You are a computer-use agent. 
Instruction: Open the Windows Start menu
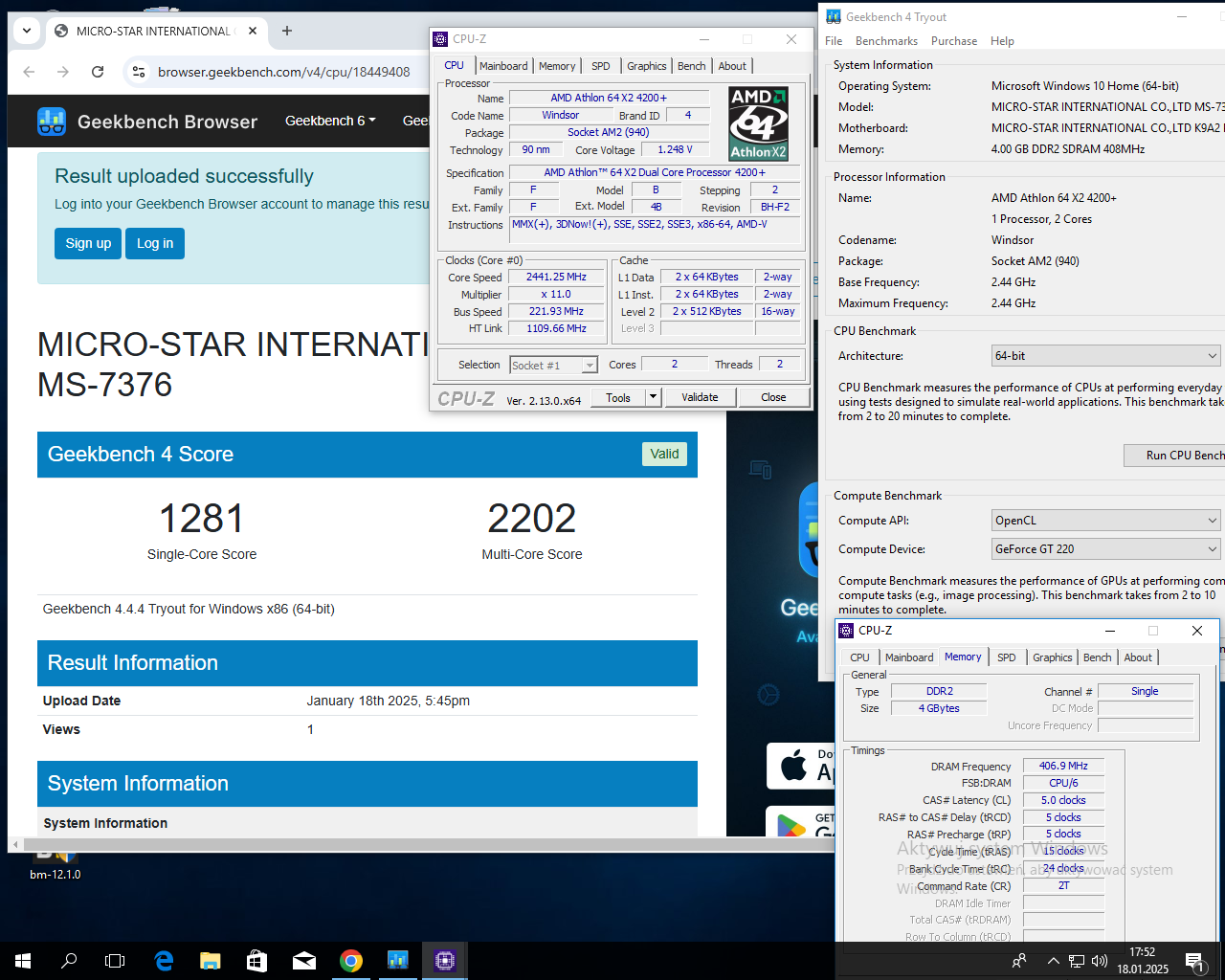click(x=23, y=961)
